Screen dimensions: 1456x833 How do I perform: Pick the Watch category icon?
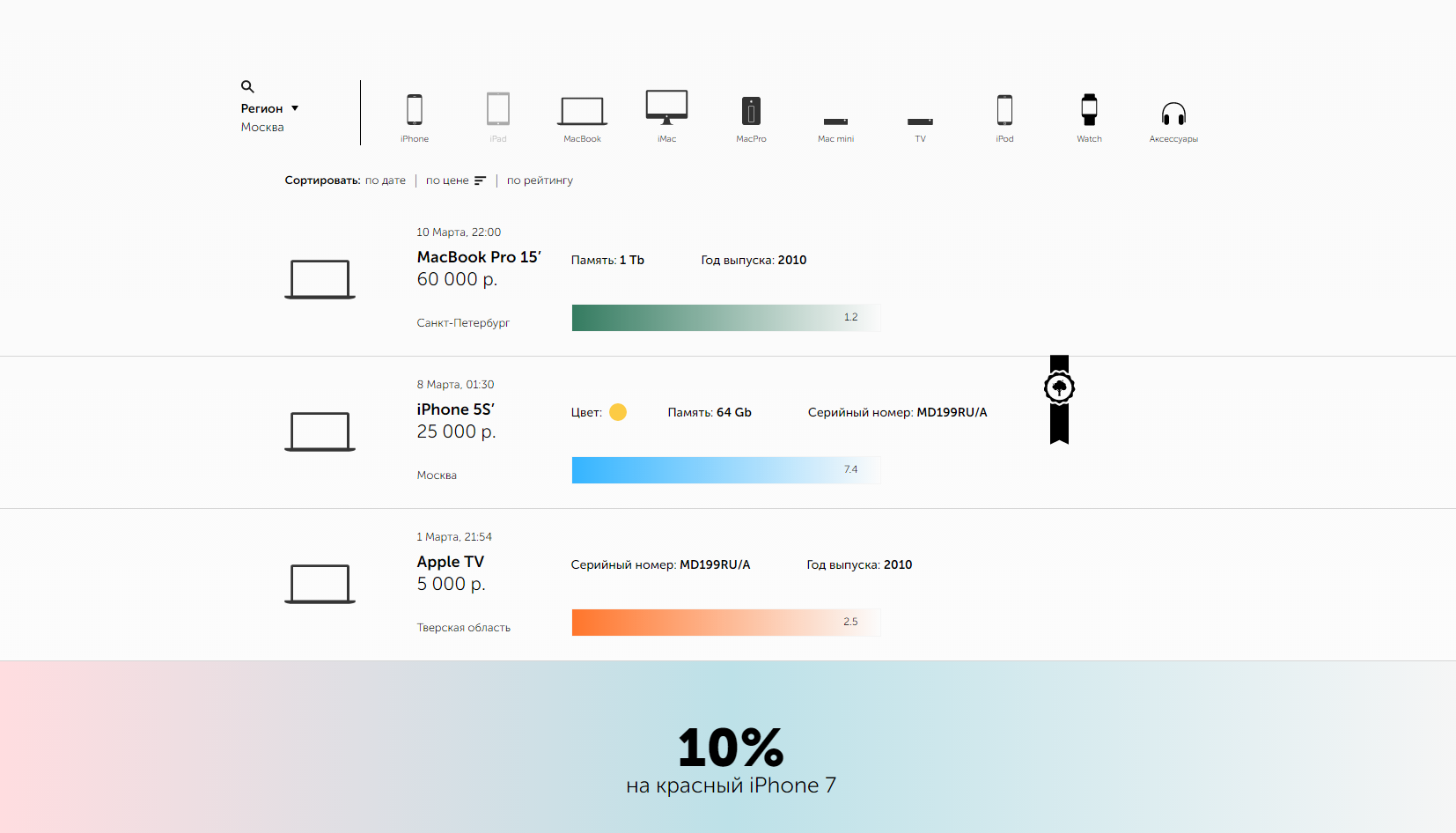pos(1089,109)
